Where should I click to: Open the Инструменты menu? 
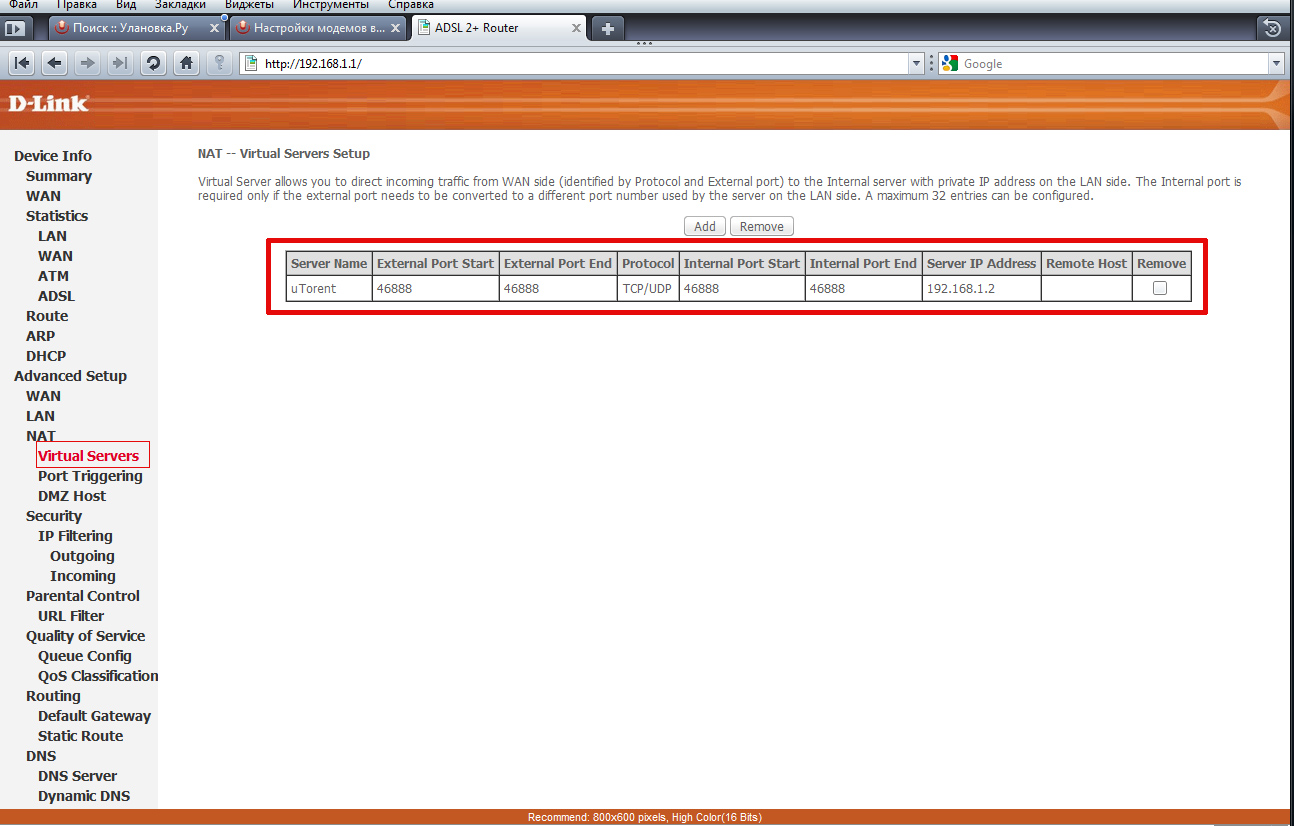click(331, 5)
